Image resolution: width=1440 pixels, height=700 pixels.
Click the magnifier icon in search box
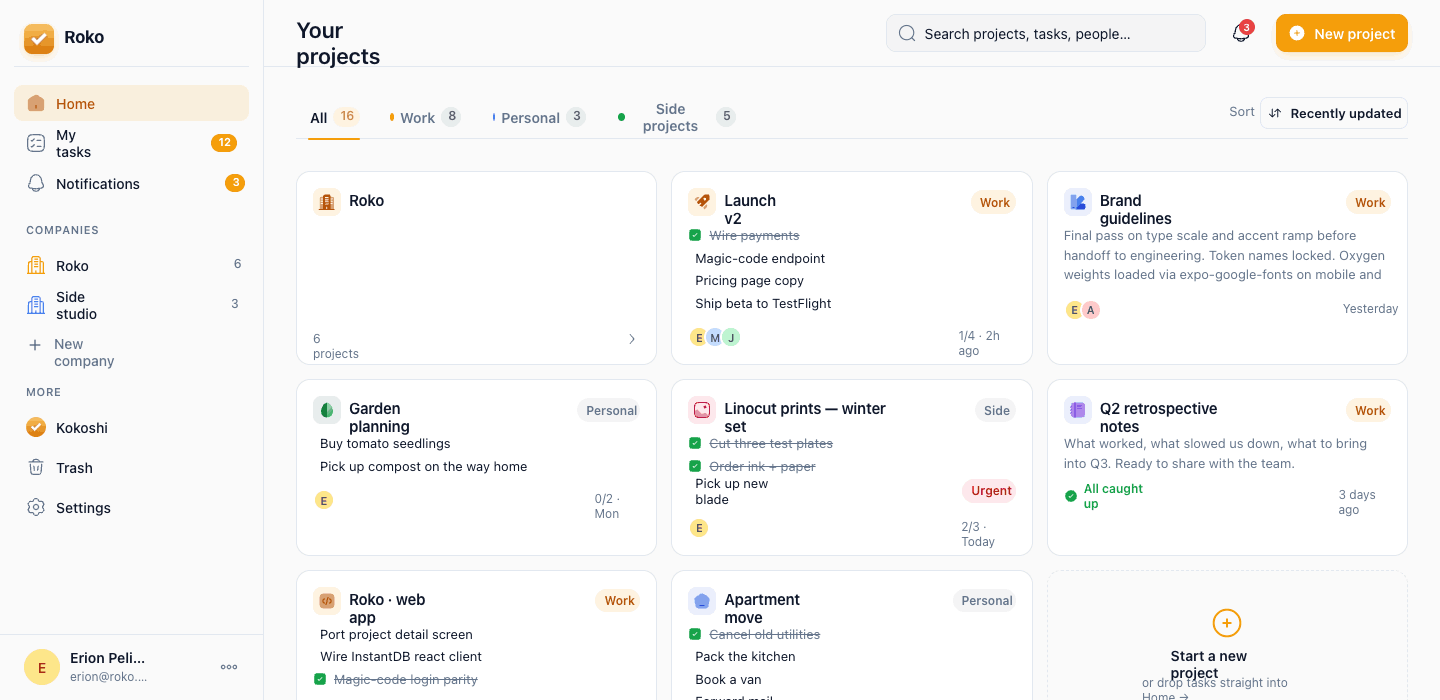(907, 33)
